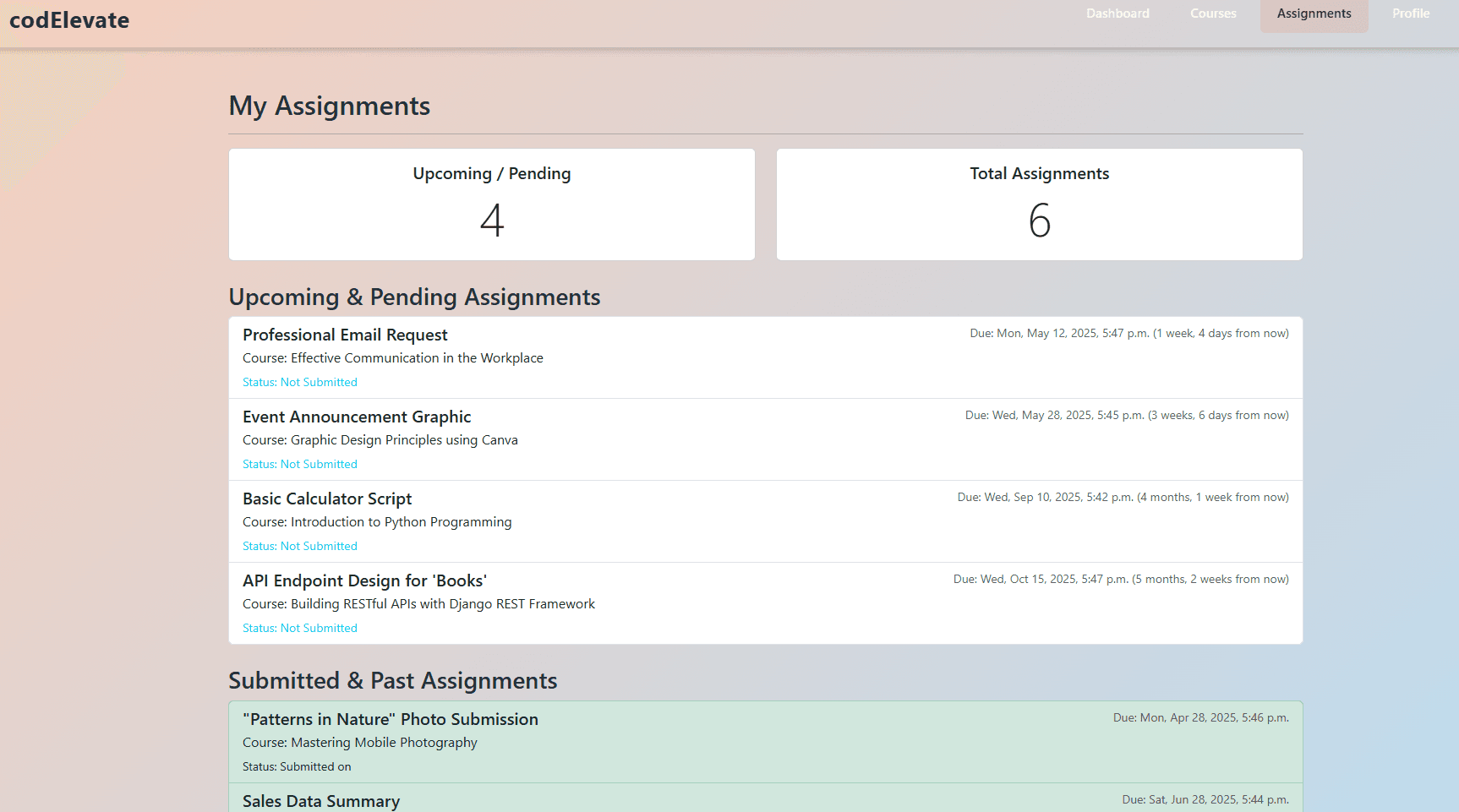Click 'Course: Effective Communication in the Workplace'
The image size is (1459, 812).
click(x=393, y=358)
